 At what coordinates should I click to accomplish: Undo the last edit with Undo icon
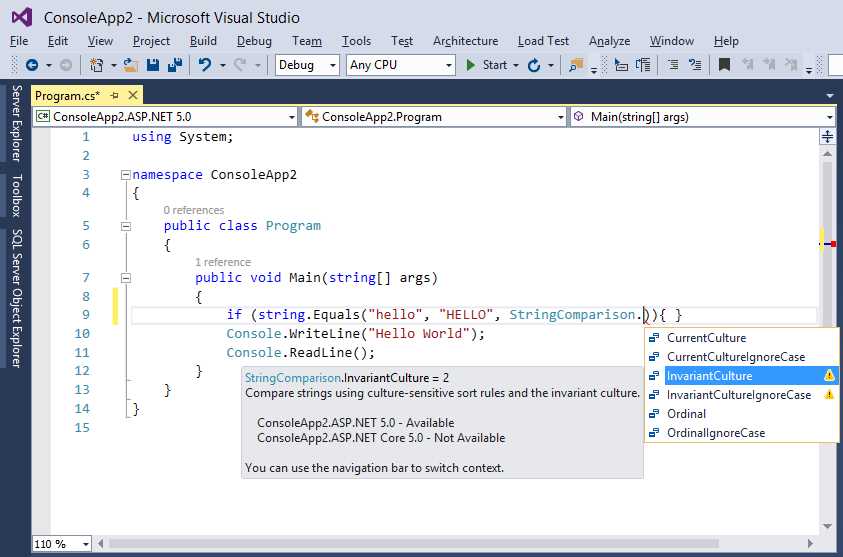click(205, 65)
